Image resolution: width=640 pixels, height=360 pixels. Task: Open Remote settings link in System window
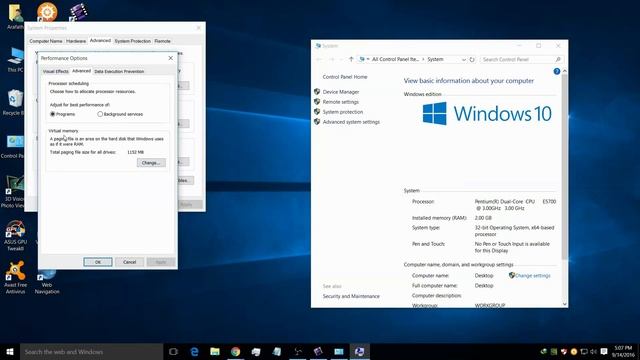point(341,102)
